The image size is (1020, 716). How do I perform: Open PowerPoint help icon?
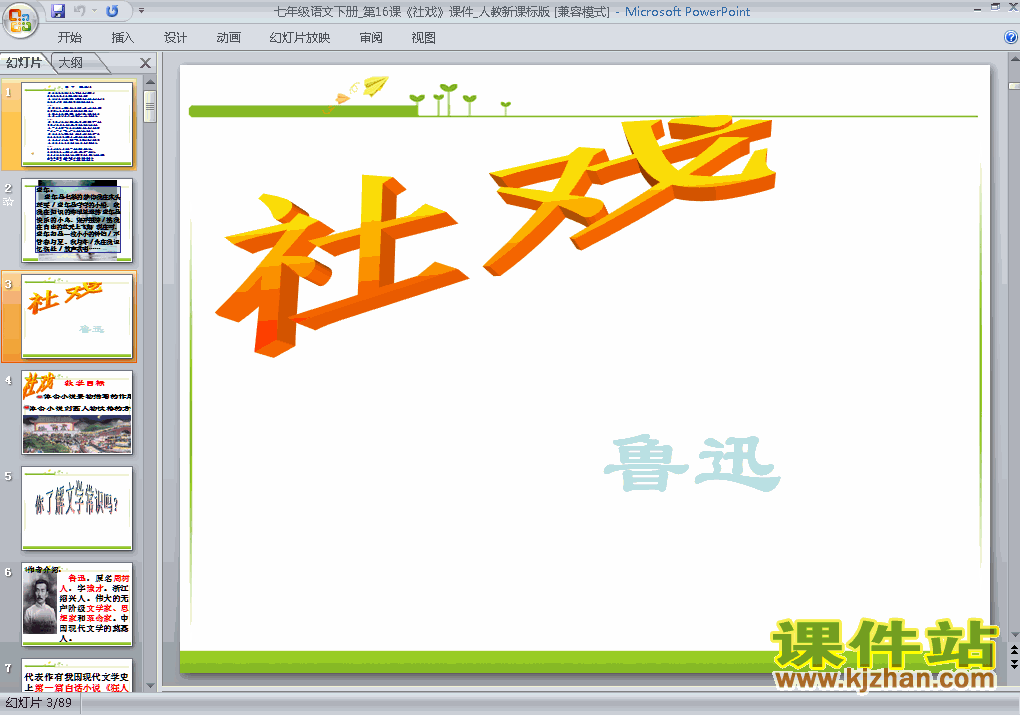[x=1012, y=38]
